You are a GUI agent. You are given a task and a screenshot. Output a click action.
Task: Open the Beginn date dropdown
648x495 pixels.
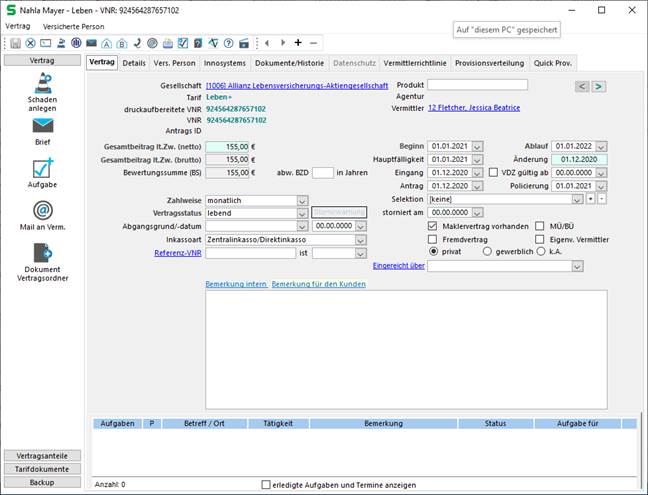477,146
